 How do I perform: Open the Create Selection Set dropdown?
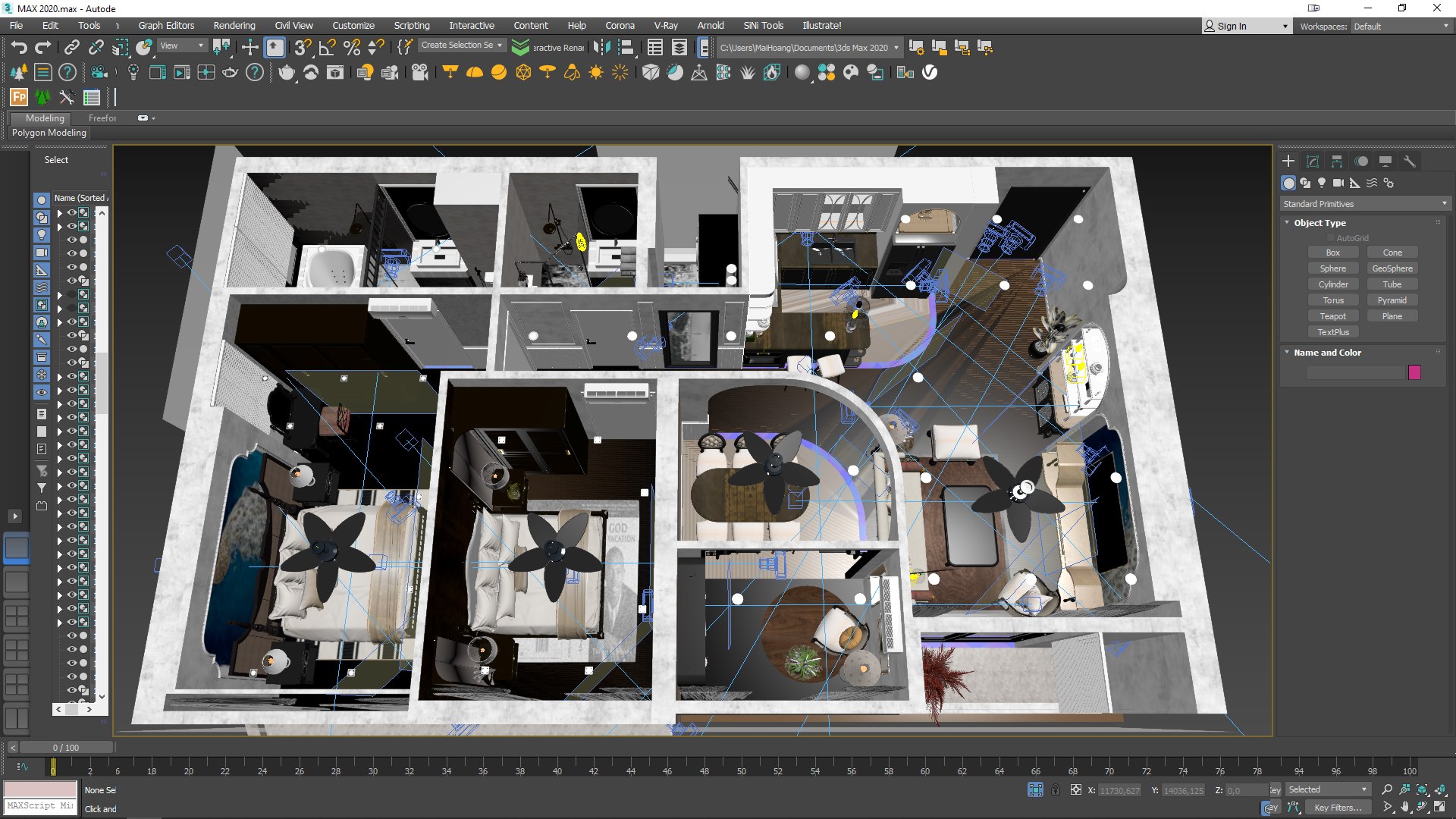[461, 45]
